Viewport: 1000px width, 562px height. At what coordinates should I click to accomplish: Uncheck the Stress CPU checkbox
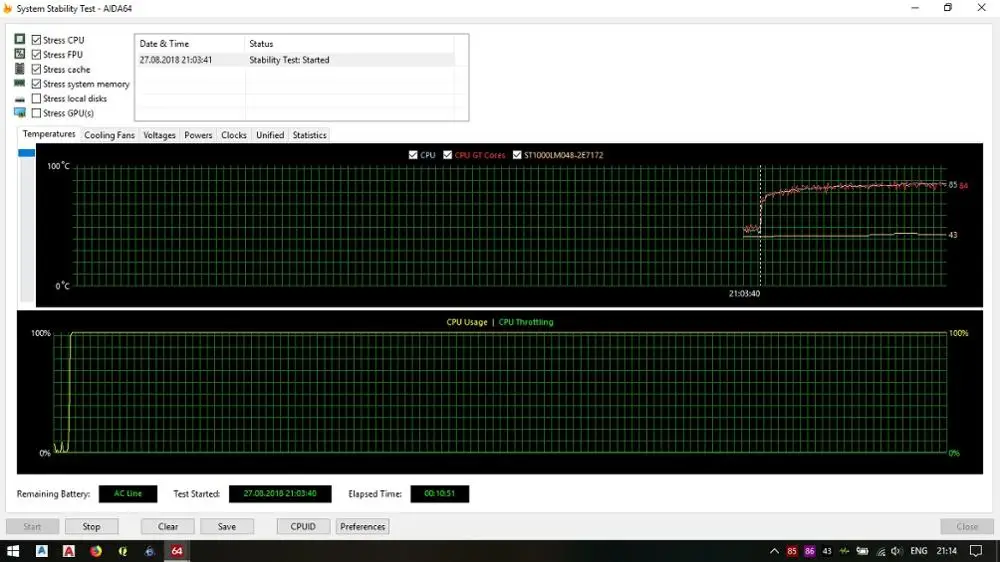click(36, 40)
